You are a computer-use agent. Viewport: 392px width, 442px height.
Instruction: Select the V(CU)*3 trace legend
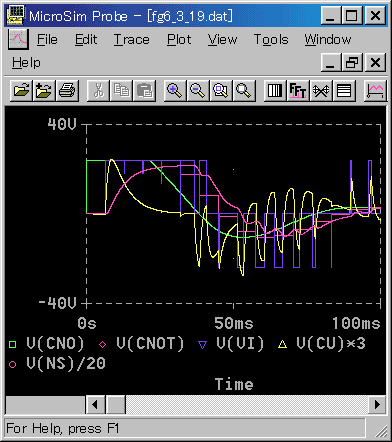331,344
